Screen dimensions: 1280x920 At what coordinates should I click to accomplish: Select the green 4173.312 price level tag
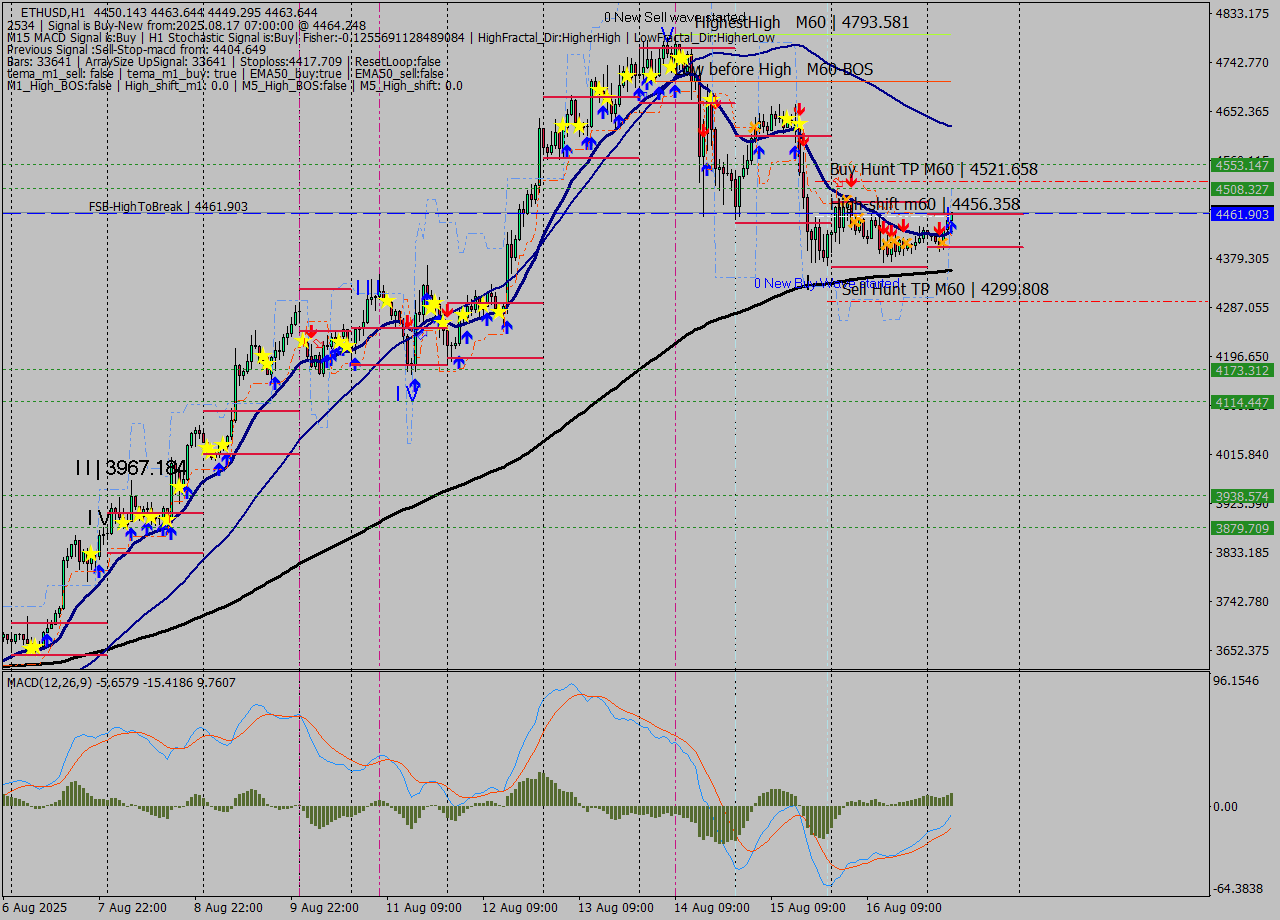point(1241,370)
